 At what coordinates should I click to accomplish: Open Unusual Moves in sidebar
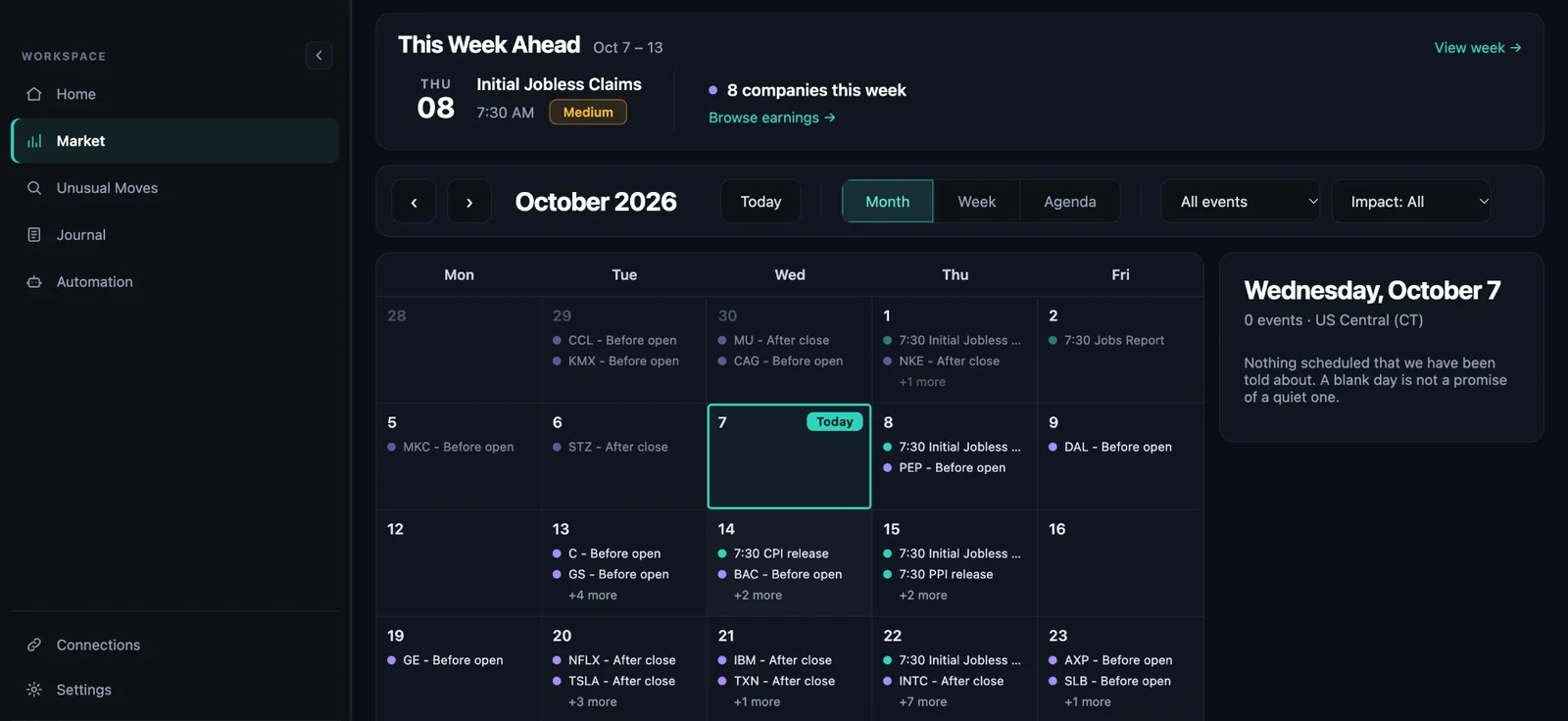tap(175, 188)
